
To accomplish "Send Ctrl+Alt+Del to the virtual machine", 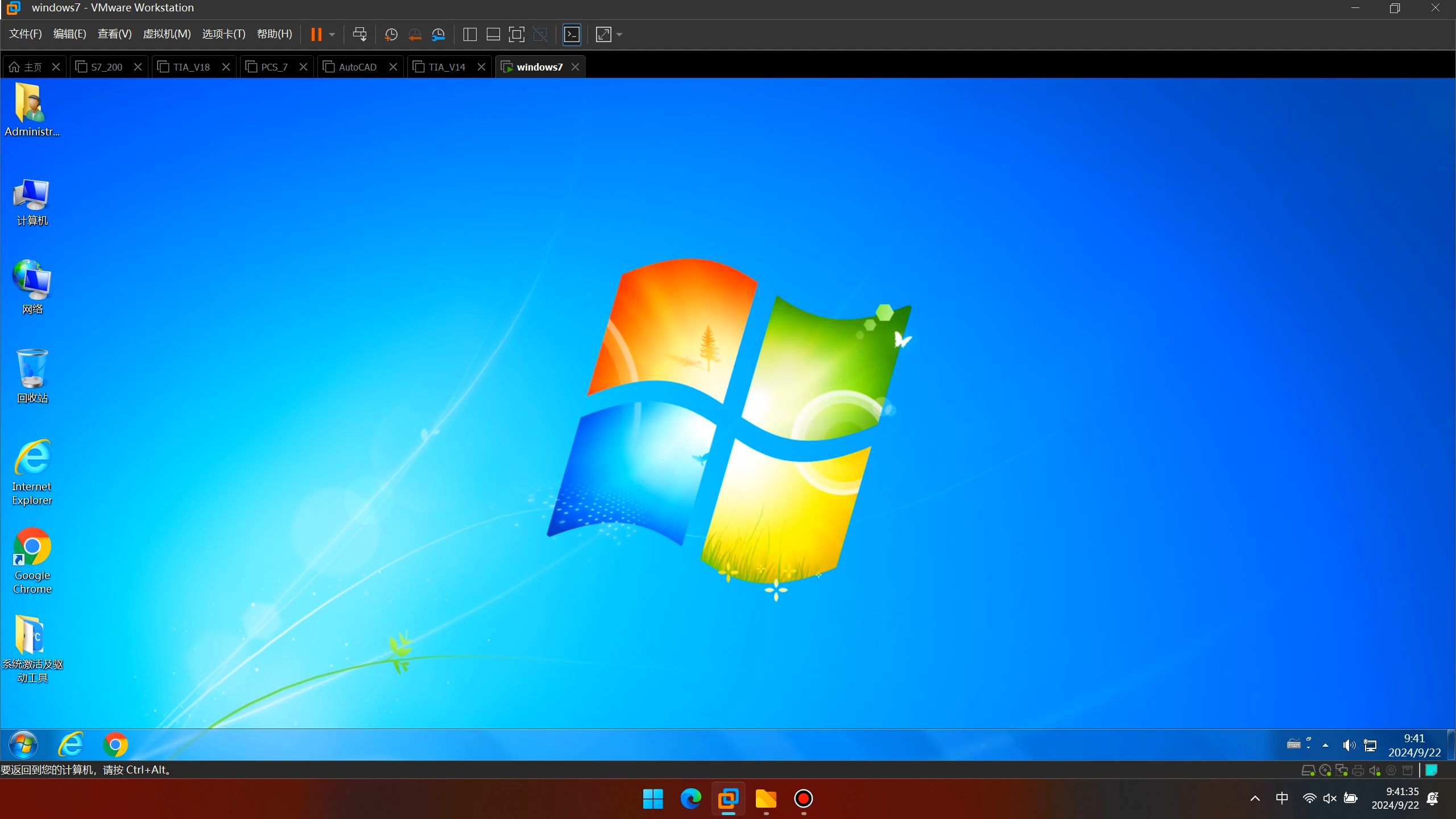I will 359,35.
